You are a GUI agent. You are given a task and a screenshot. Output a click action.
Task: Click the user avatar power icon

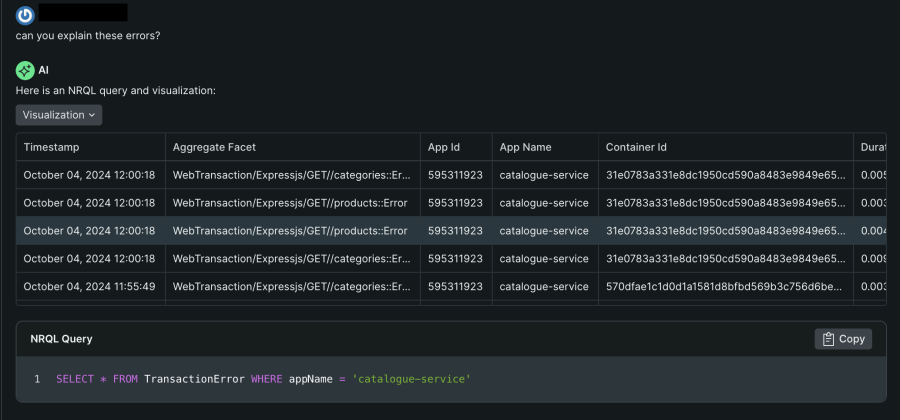(x=25, y=14)
